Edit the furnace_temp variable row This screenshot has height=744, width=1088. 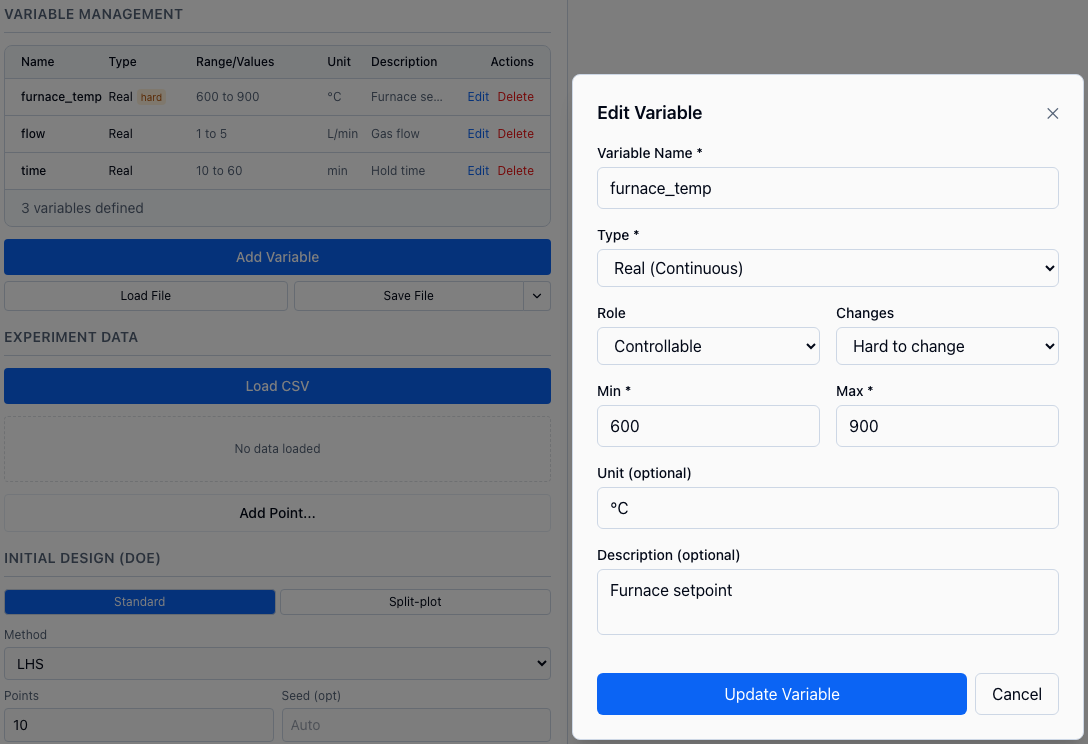478,96
